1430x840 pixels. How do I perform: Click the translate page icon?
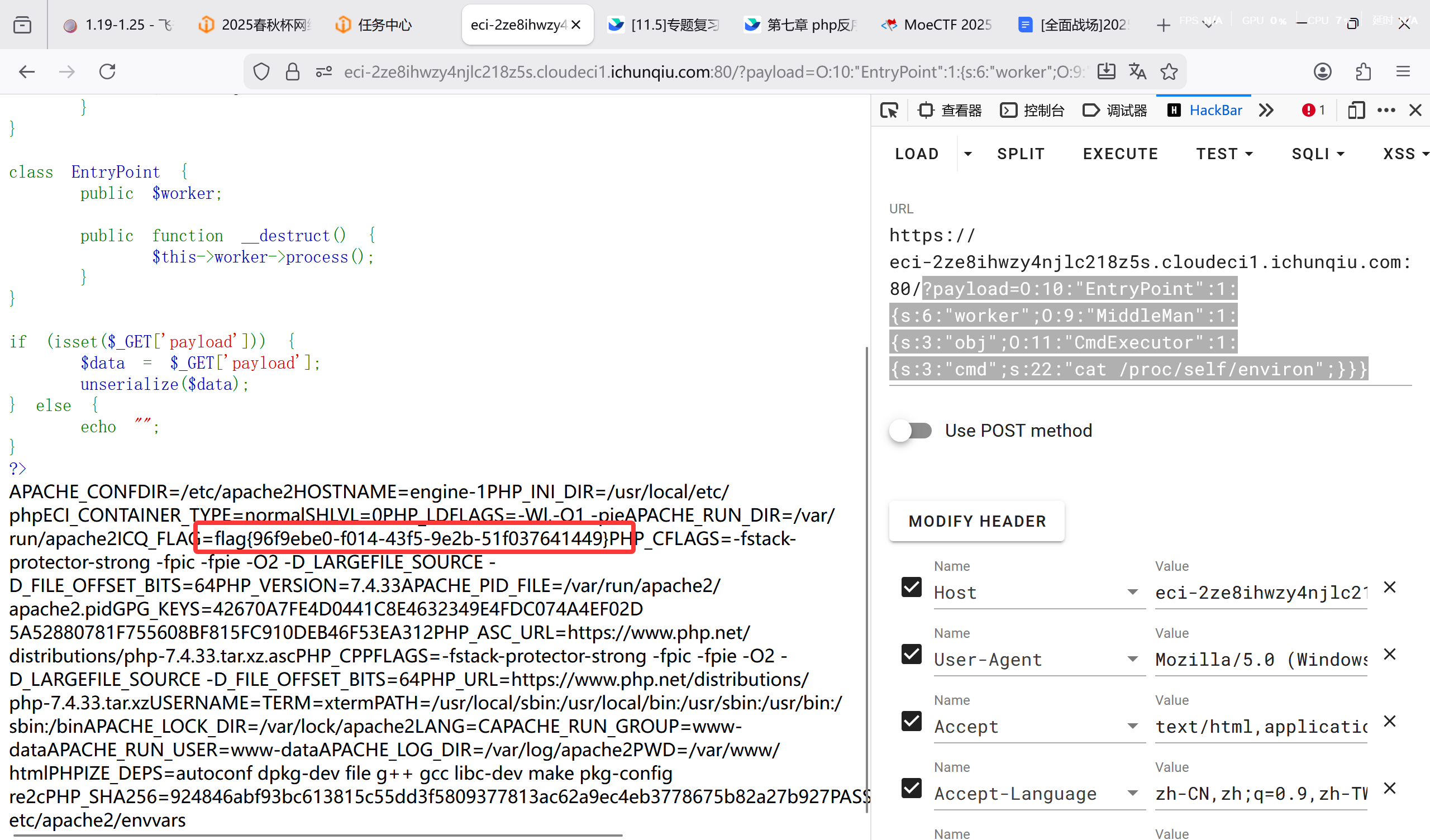pyautogui.click(x=1137, y=72)
